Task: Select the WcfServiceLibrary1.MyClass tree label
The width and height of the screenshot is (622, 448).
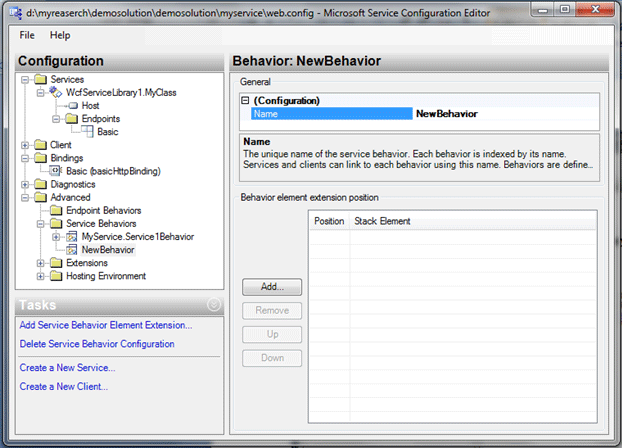Action: pyautogui.click(x=121, y=92)
